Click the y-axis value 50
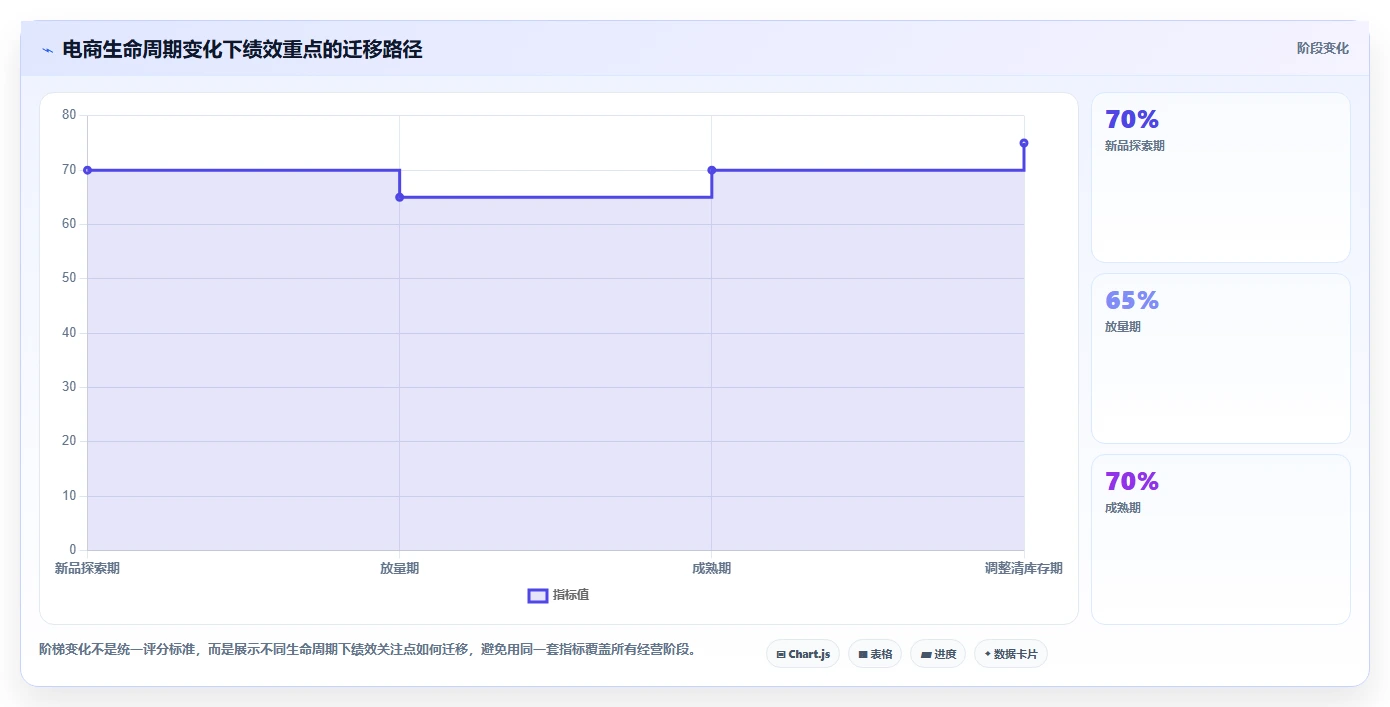Image resolution: width=1390 pixels, height=707 pixels. (x=69, y=278)
